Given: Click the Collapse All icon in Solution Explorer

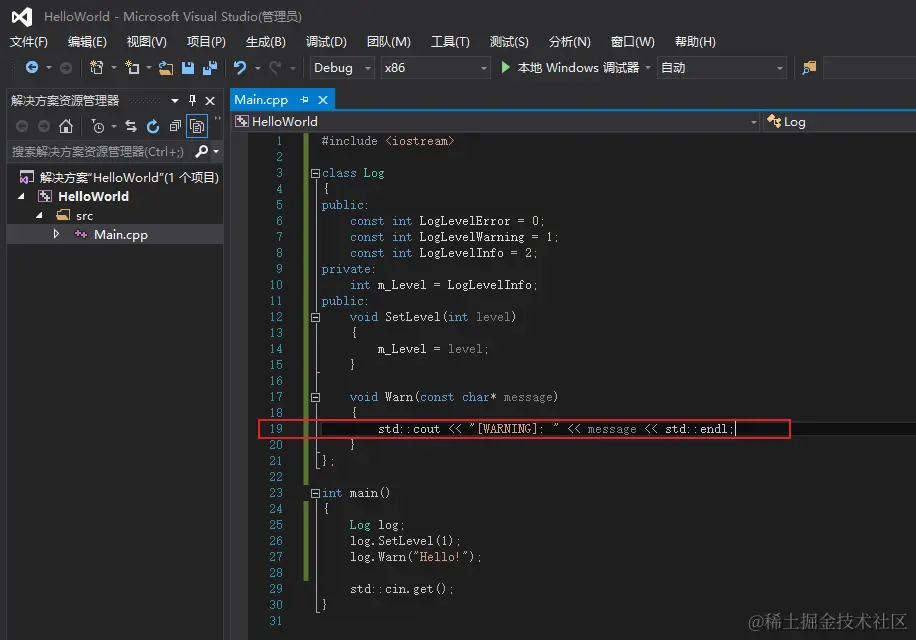Looking at the screenshot, I should [175, 126].
